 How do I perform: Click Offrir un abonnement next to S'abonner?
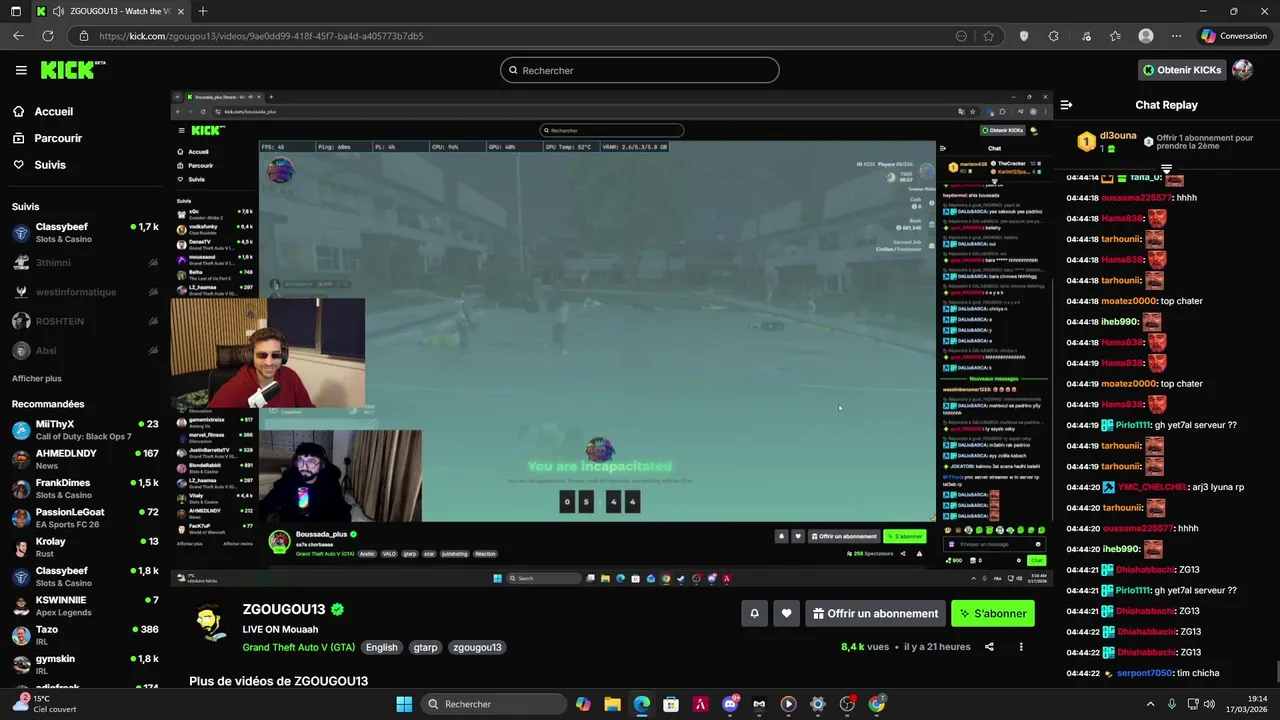click(x=875, y=613)
